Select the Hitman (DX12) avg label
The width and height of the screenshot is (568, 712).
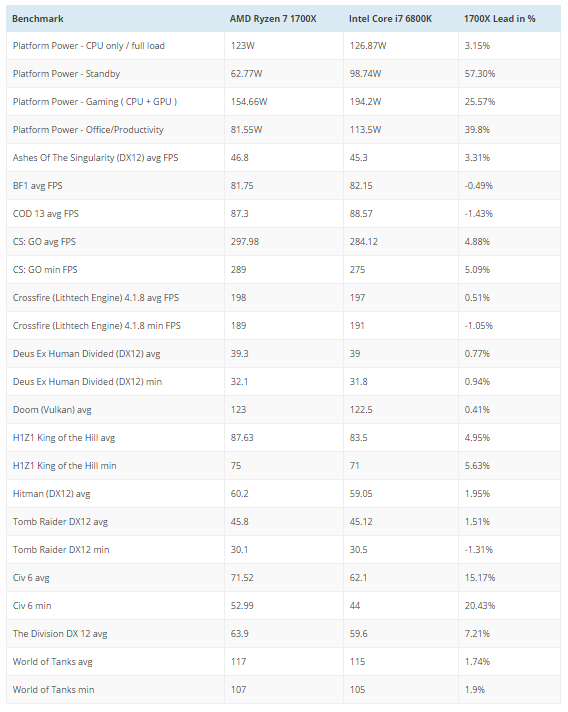coord(51,494)
